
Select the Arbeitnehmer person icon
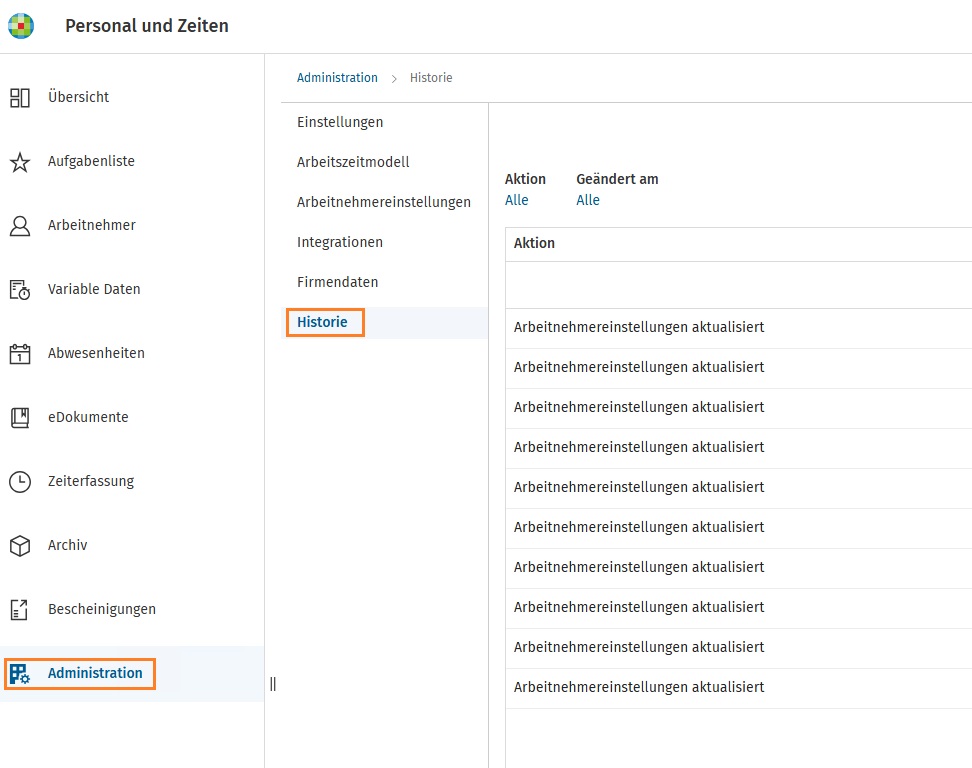[x=20, y=226]
